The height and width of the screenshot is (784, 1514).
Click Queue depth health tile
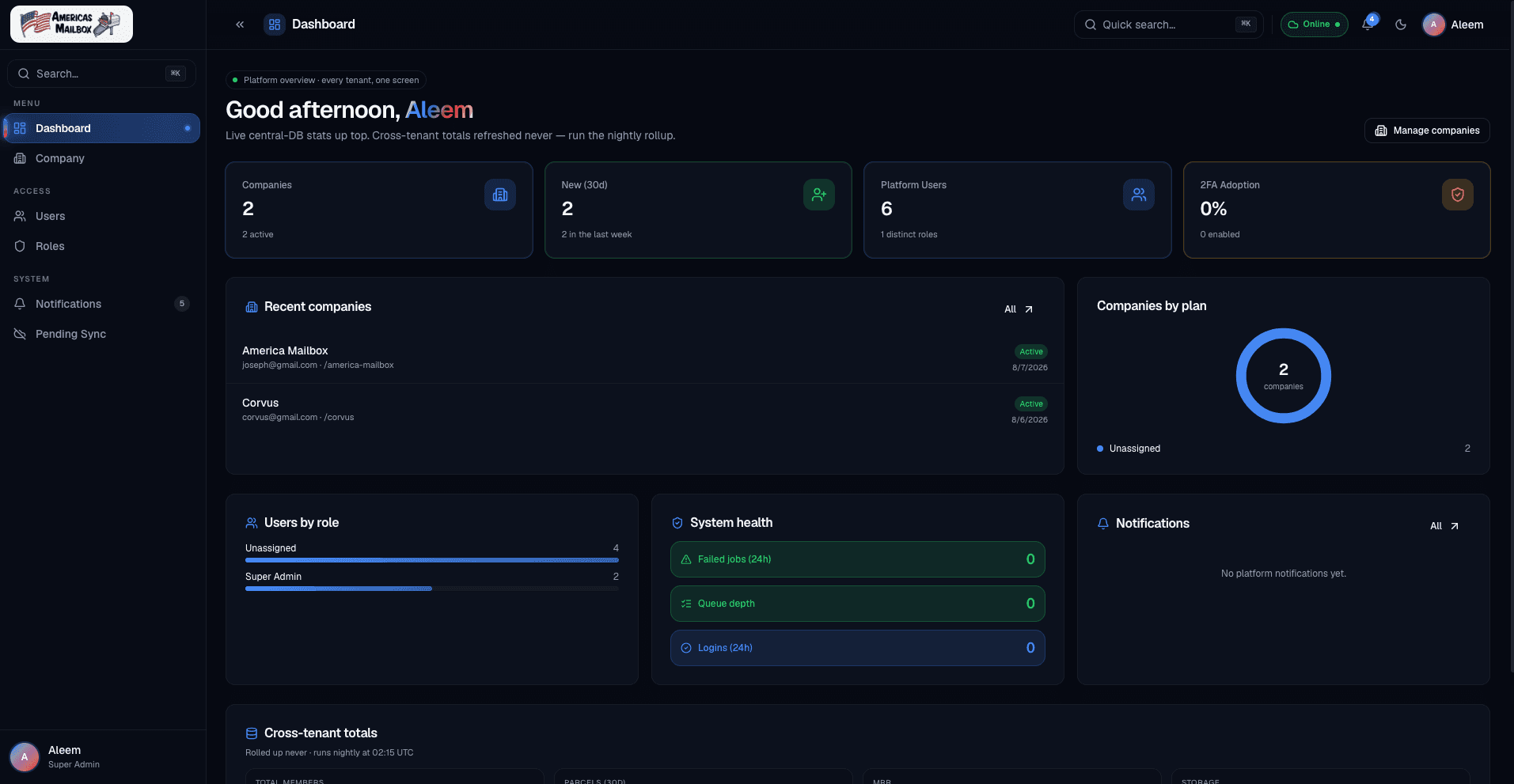pos(858,604)
